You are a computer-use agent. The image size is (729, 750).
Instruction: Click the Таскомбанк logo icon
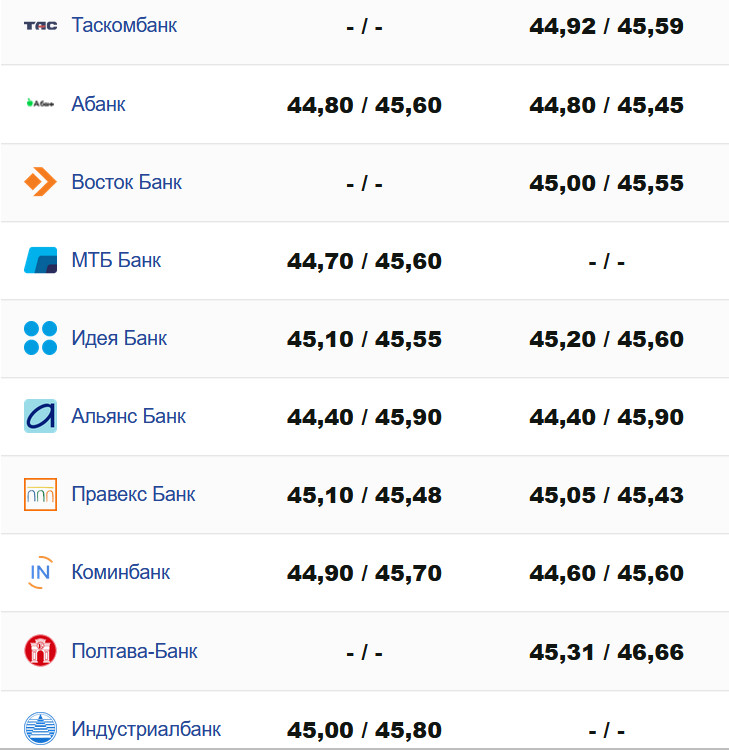click(40, 26)
